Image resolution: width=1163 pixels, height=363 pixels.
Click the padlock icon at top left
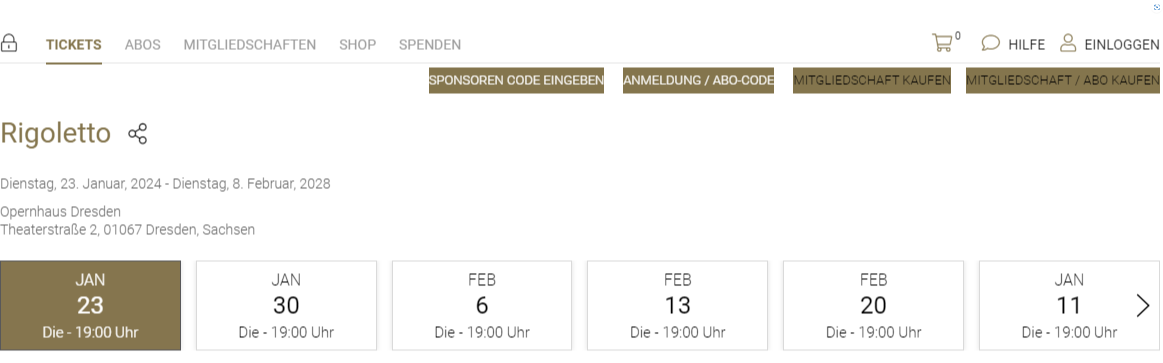point(9,43)
